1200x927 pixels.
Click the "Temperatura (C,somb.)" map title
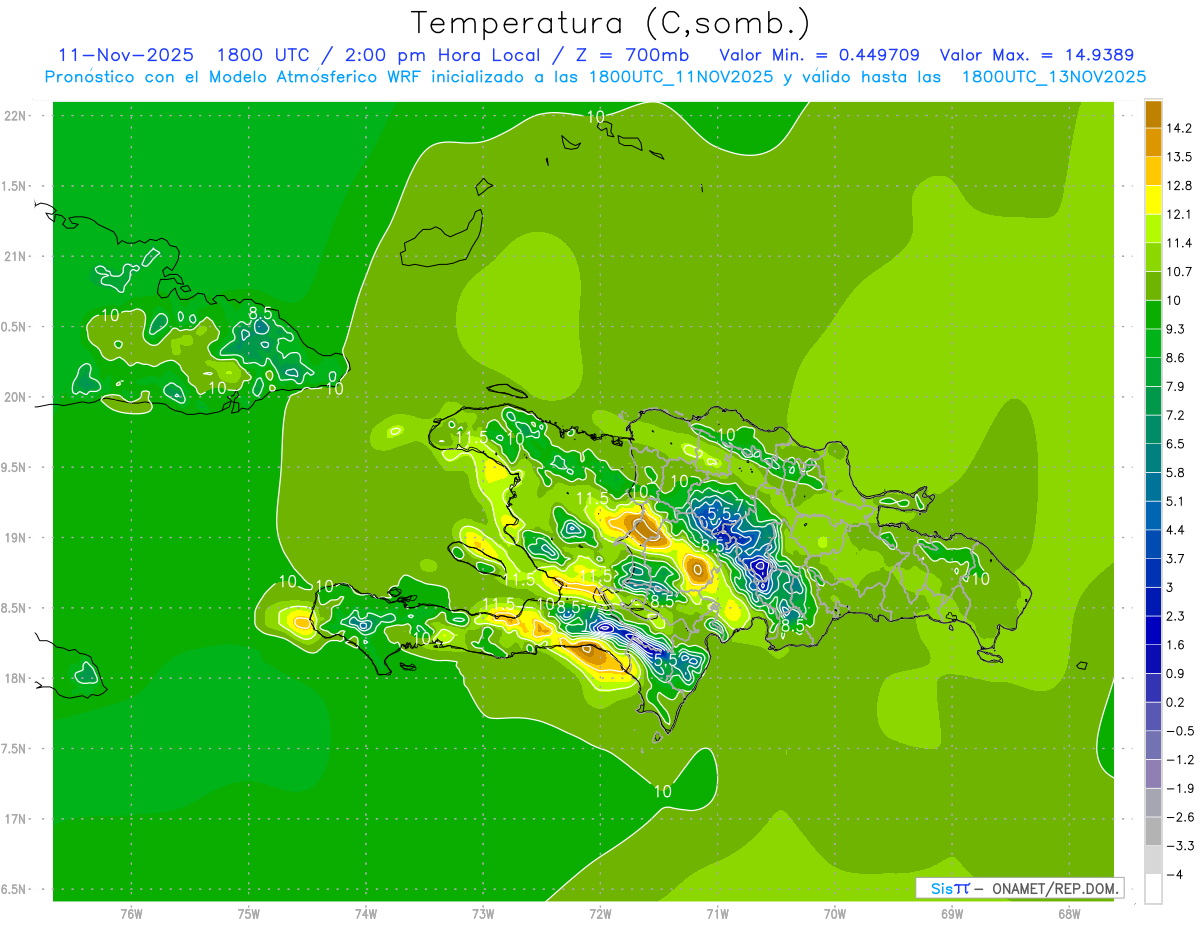(x=611, y=24)
